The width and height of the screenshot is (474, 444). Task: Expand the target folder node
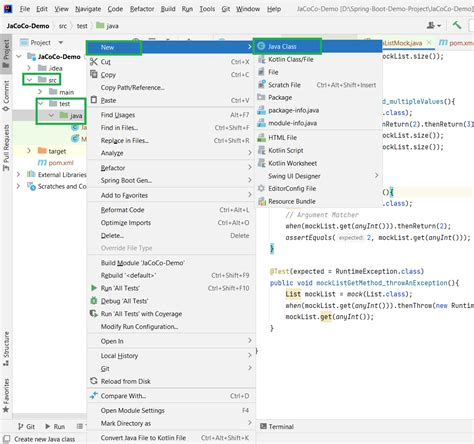[29, 151]
